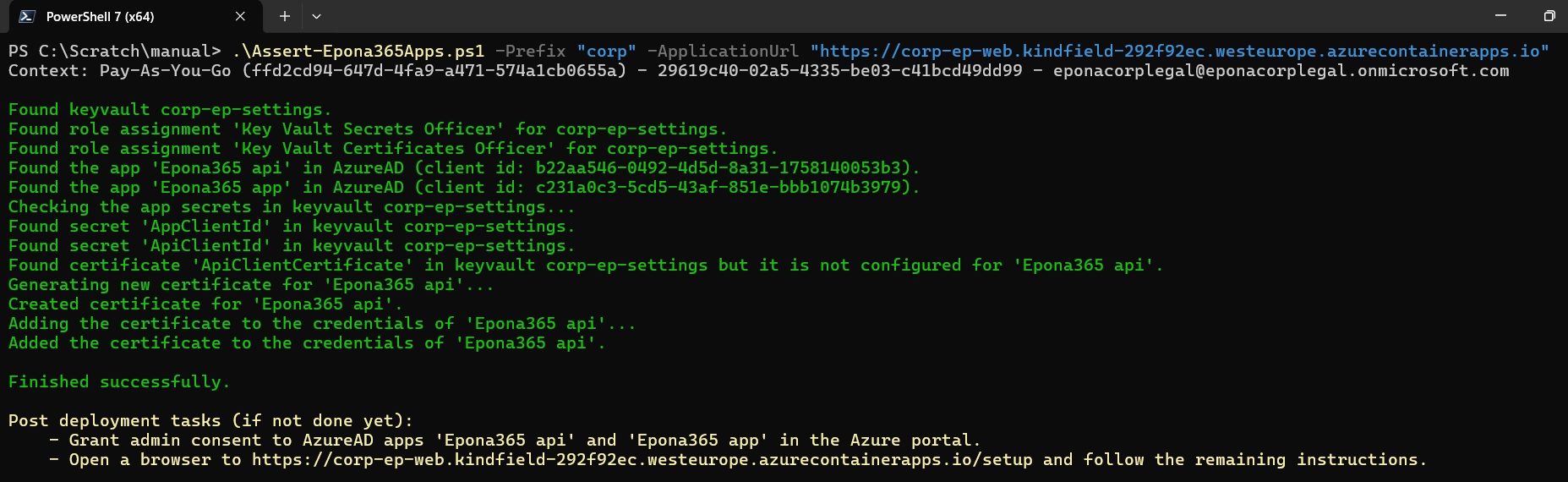Click the eponacorplegal email address
1568x482 pixels.
(1281, 71)
